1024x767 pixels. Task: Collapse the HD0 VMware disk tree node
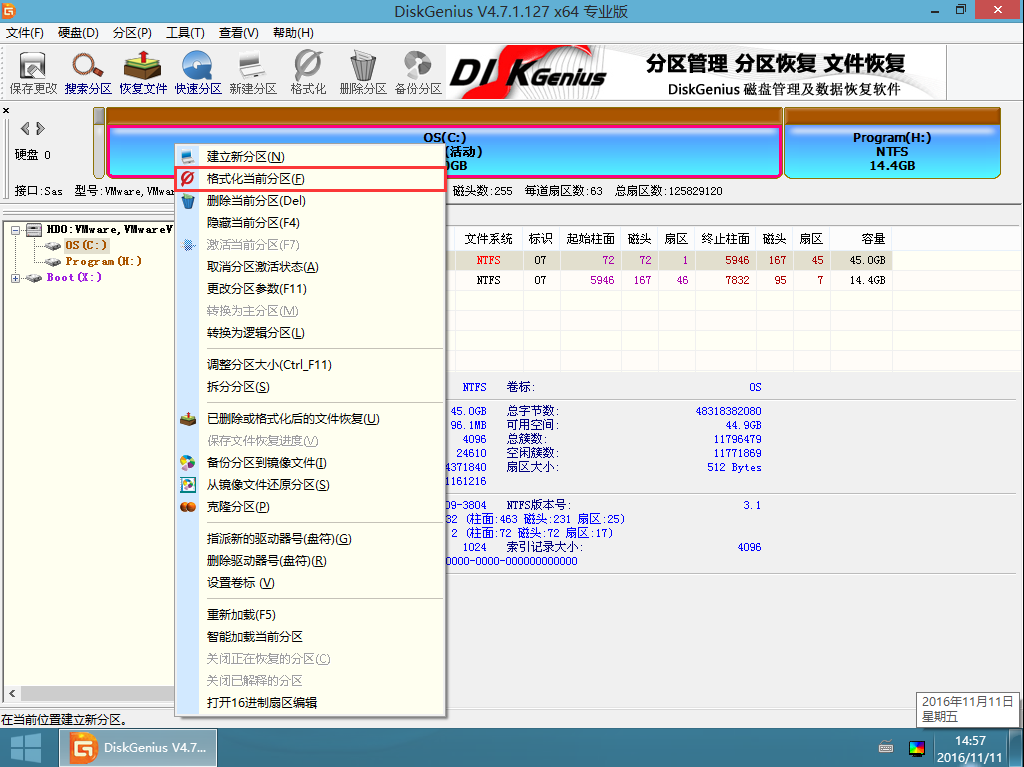click(x=16, y=230)
